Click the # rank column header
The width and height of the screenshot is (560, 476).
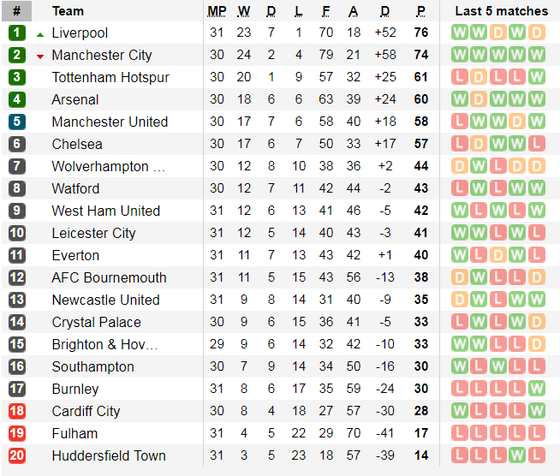[x=17, y=11]
